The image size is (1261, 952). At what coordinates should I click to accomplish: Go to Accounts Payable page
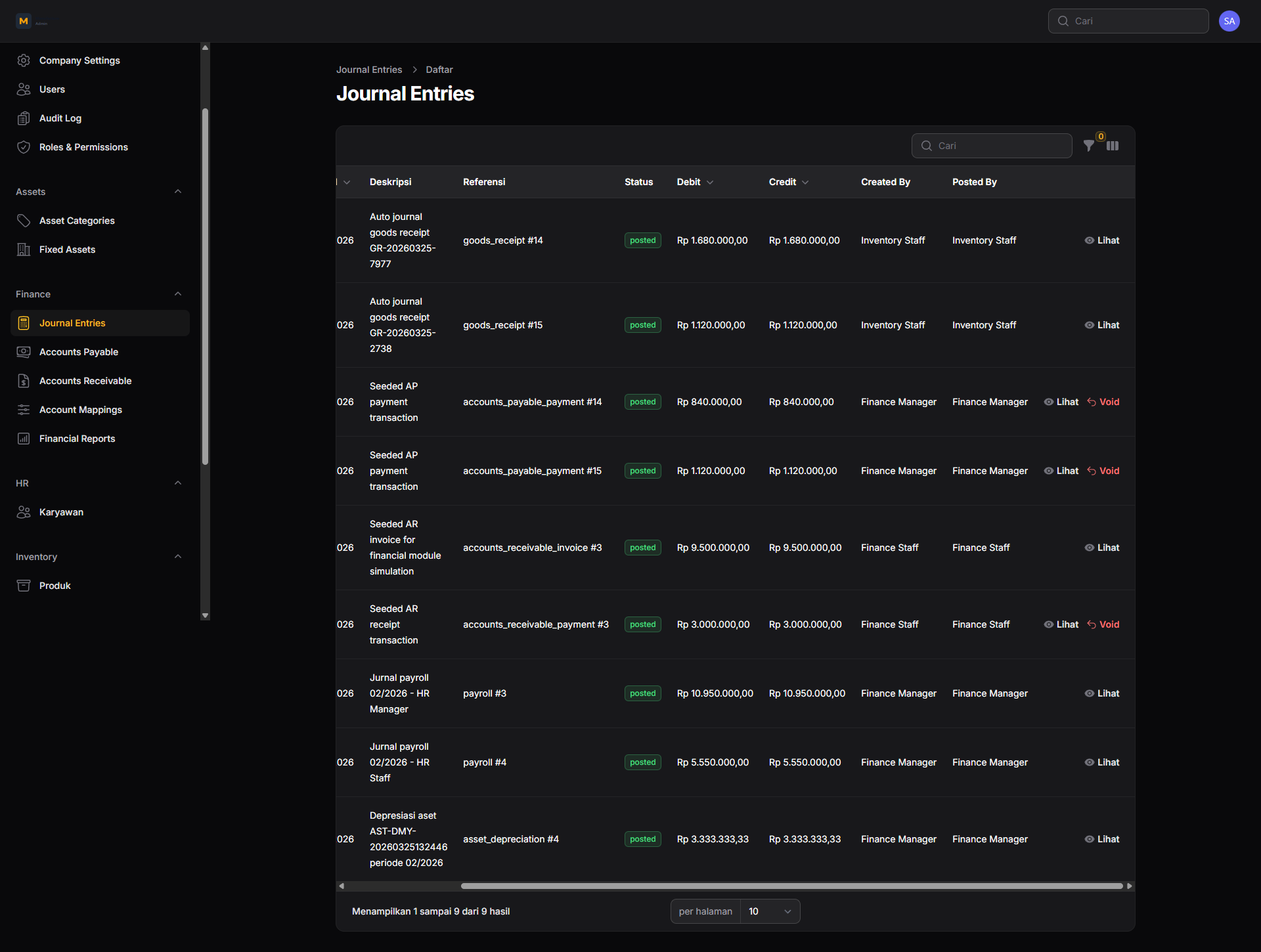coord(100,352)
